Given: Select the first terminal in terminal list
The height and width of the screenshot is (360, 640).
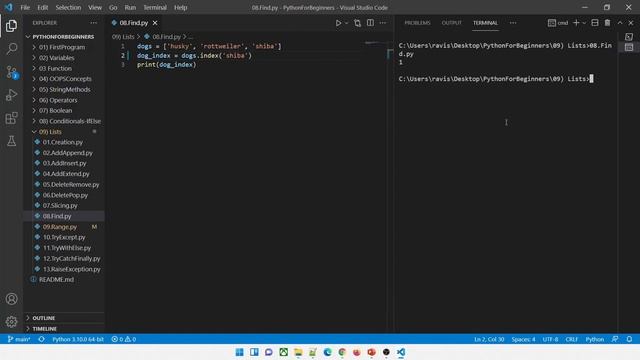Looking at the screenshot, I should (629, 37).
